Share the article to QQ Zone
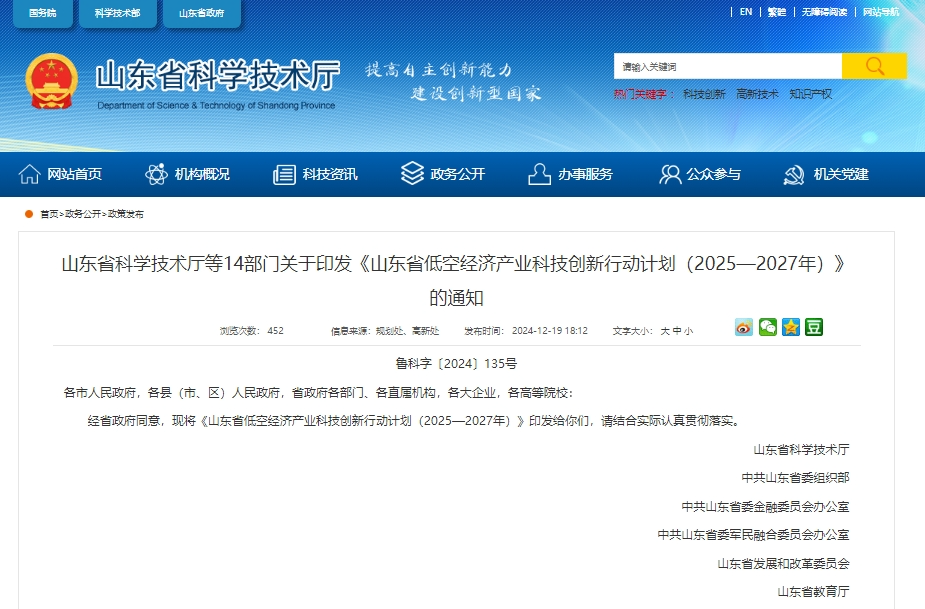The width and height of the screenshot is (925, 609). pos(789,327)
